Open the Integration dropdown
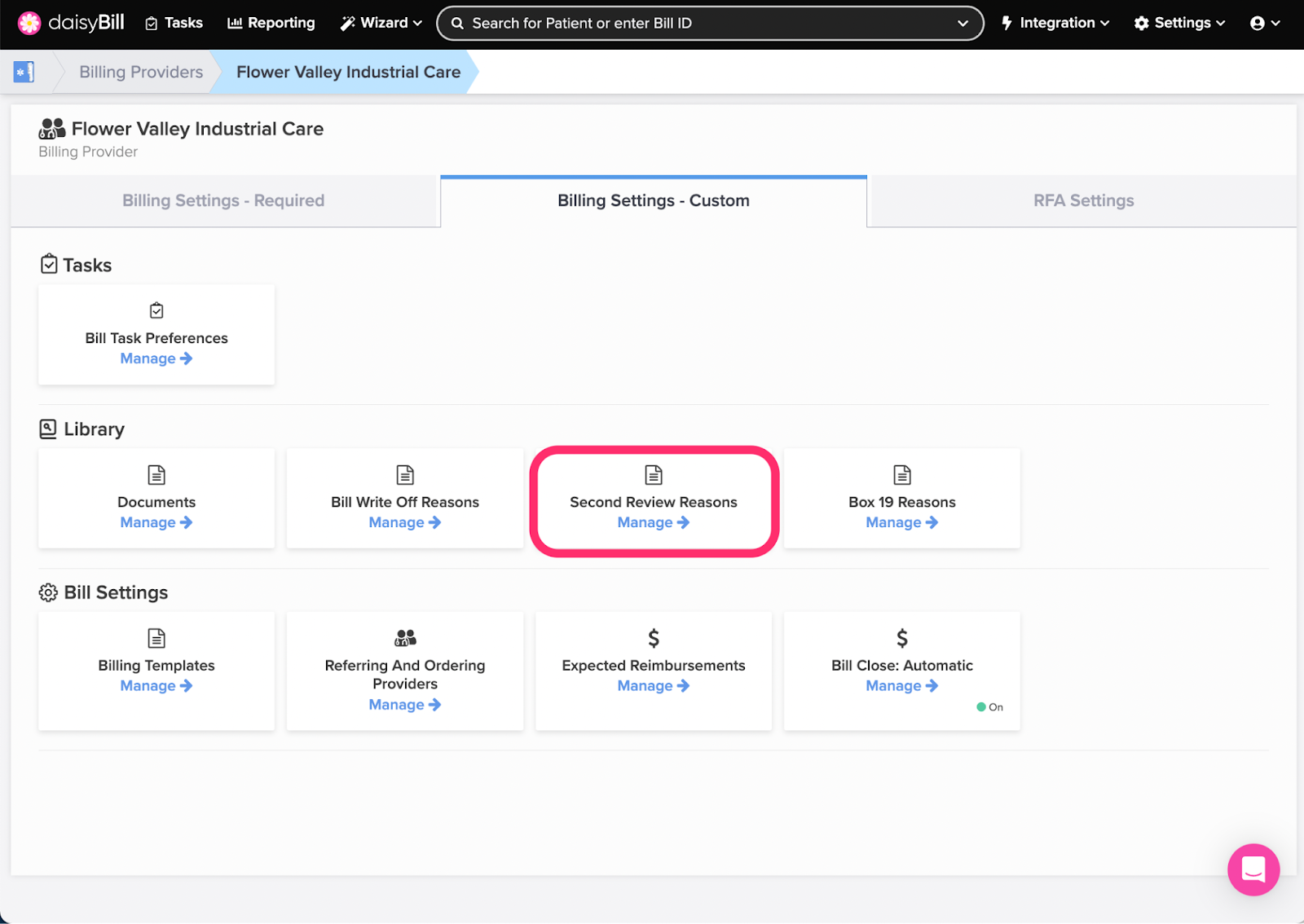Image resolution: width=1304 pixels, height=924 pixels. [1055, 23]
